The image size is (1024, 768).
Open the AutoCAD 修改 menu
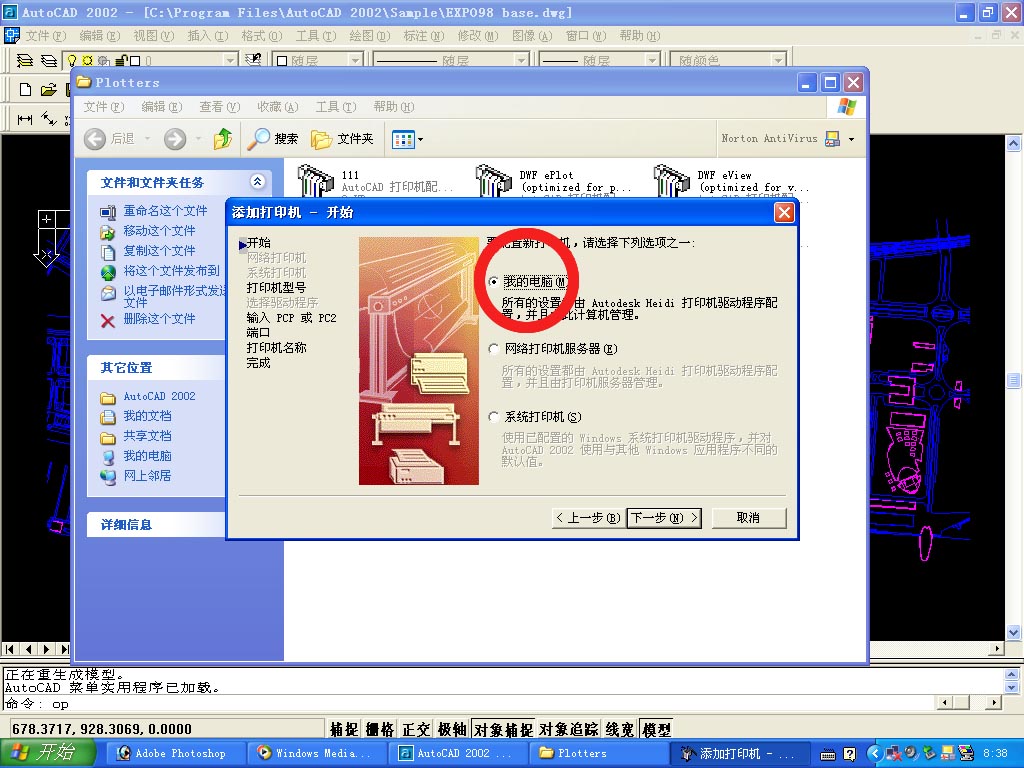pos(477,36)
